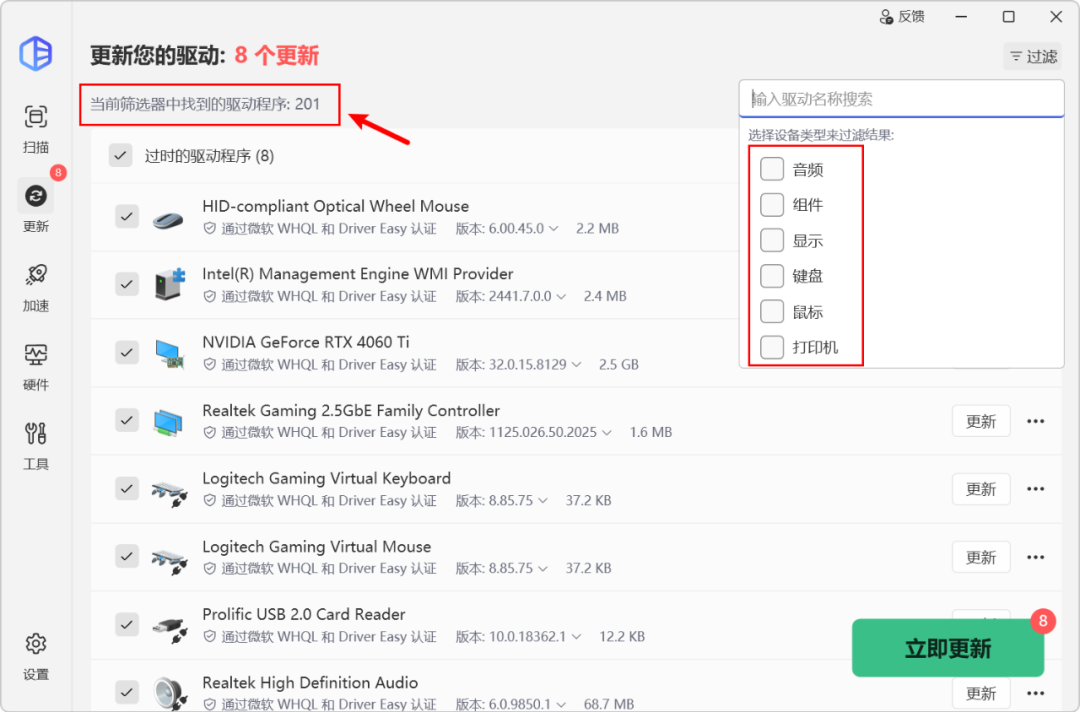
Task: Update Realtek High Definition Audio driver
Action: [x=981, y=693]
